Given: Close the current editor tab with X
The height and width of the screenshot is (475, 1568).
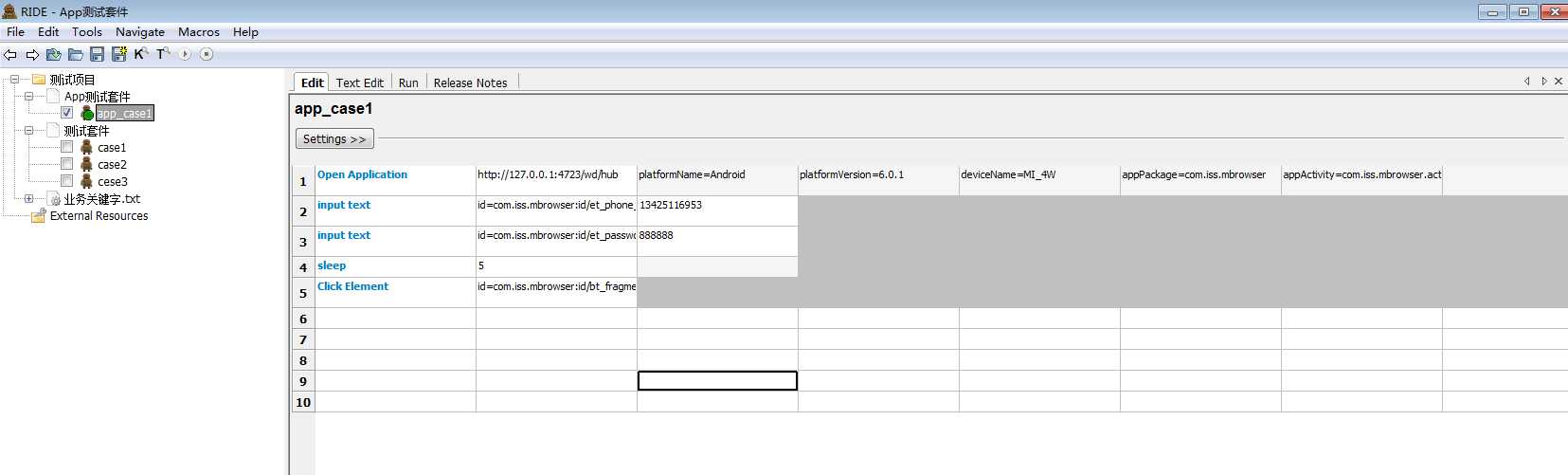Looking at the screenshot, I should point(1559,82).
